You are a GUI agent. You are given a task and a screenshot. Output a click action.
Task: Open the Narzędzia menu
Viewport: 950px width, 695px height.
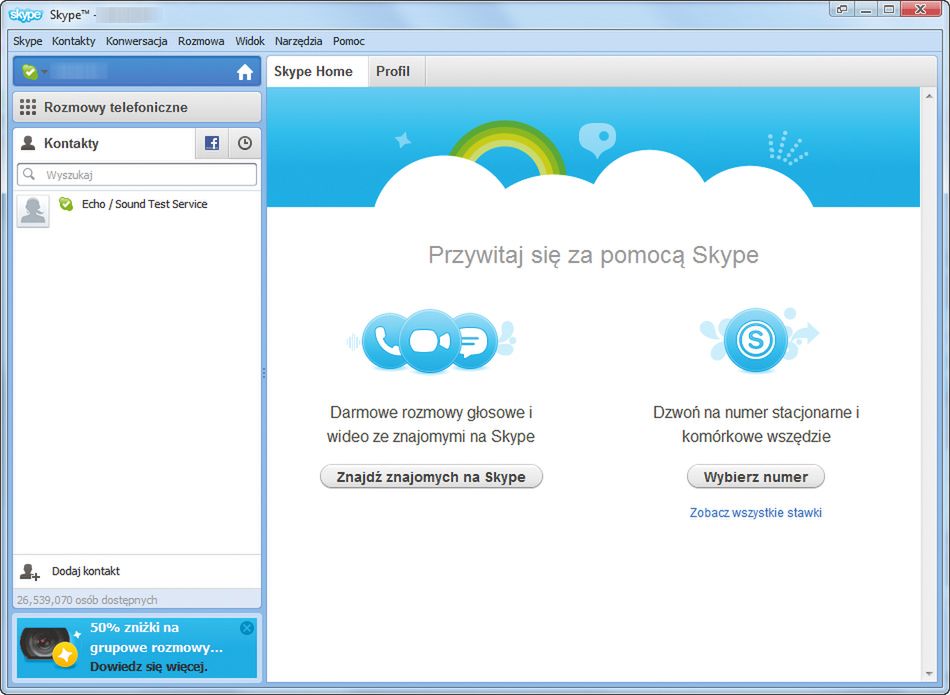tap(298, 41)
